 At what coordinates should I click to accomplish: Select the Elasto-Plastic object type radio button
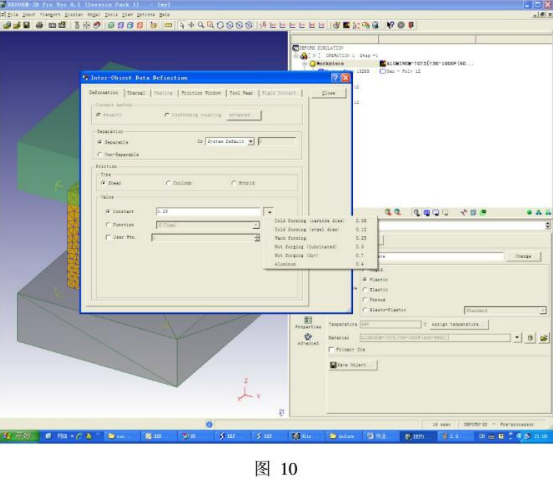point(365,310)
